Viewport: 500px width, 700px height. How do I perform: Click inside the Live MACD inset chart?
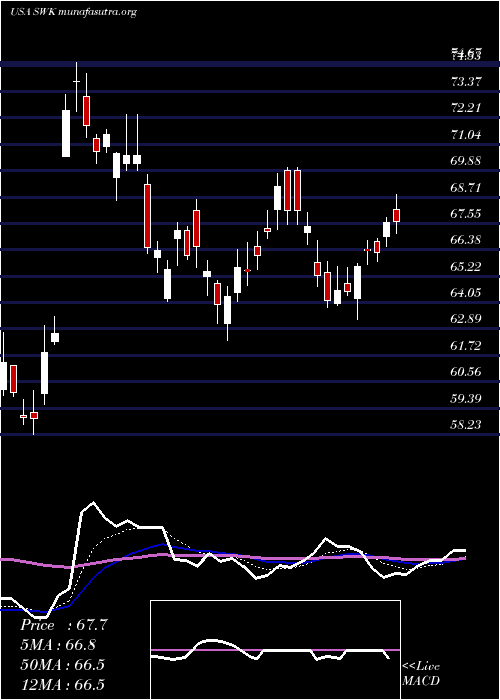[x=275, y=650]
